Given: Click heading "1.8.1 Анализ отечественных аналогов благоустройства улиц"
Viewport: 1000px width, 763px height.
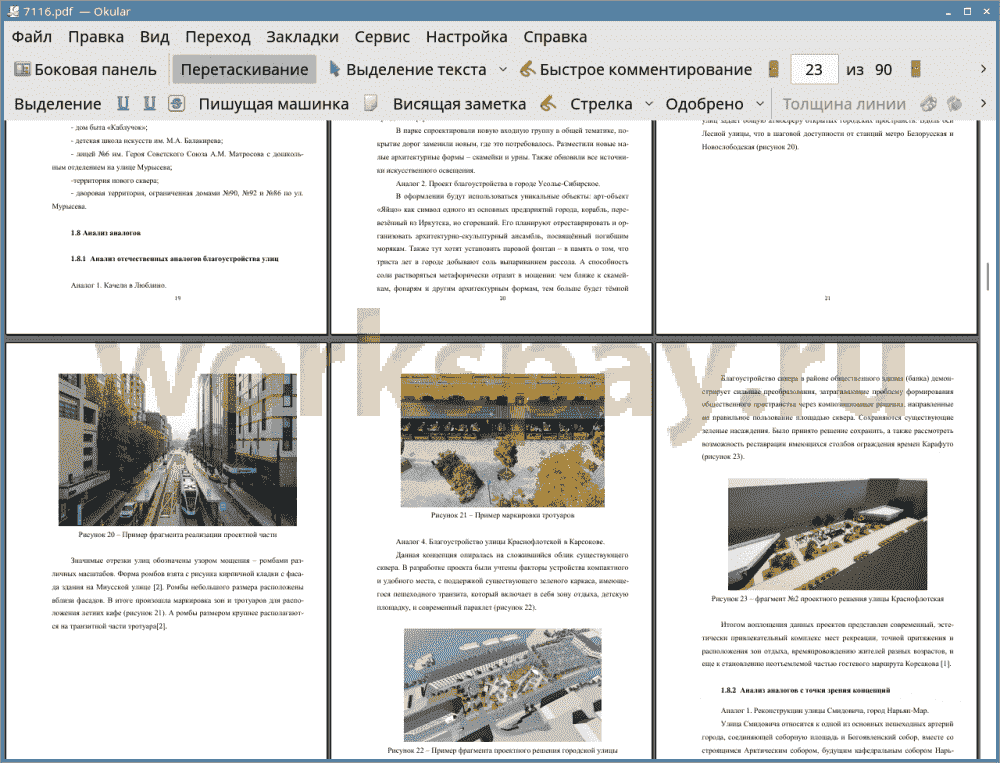Looking at the screenshot, I should coord(174,259).
